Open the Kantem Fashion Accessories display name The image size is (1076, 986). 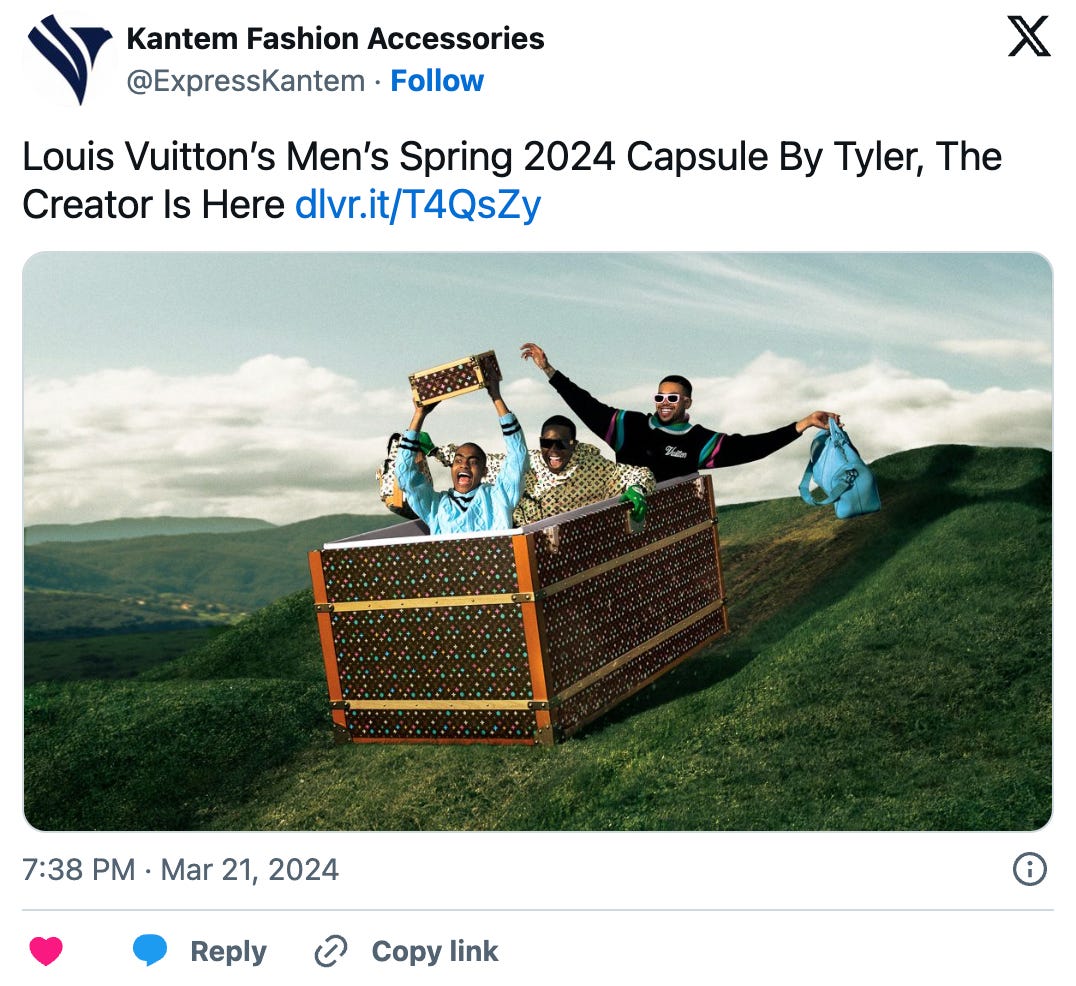pyautogui.click(x=335, y=38)
